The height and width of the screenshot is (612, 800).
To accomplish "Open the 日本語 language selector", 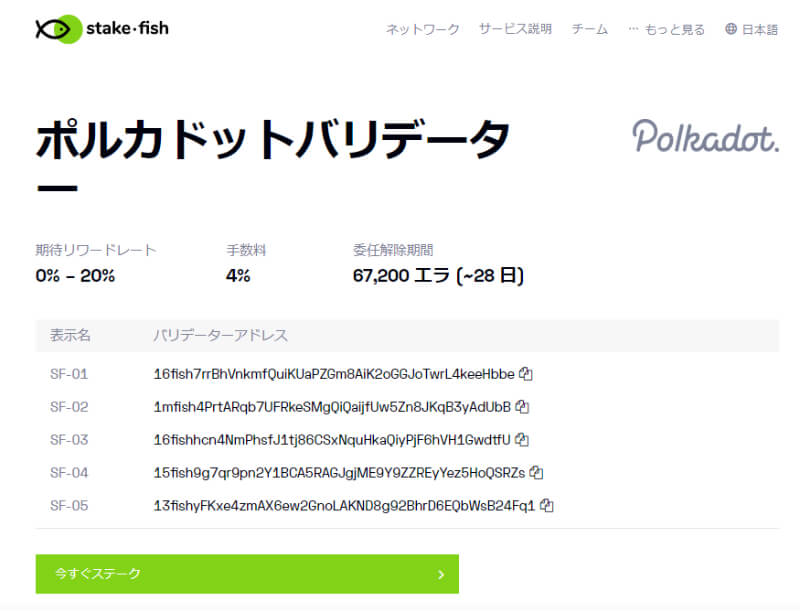I will coord(759,29).
